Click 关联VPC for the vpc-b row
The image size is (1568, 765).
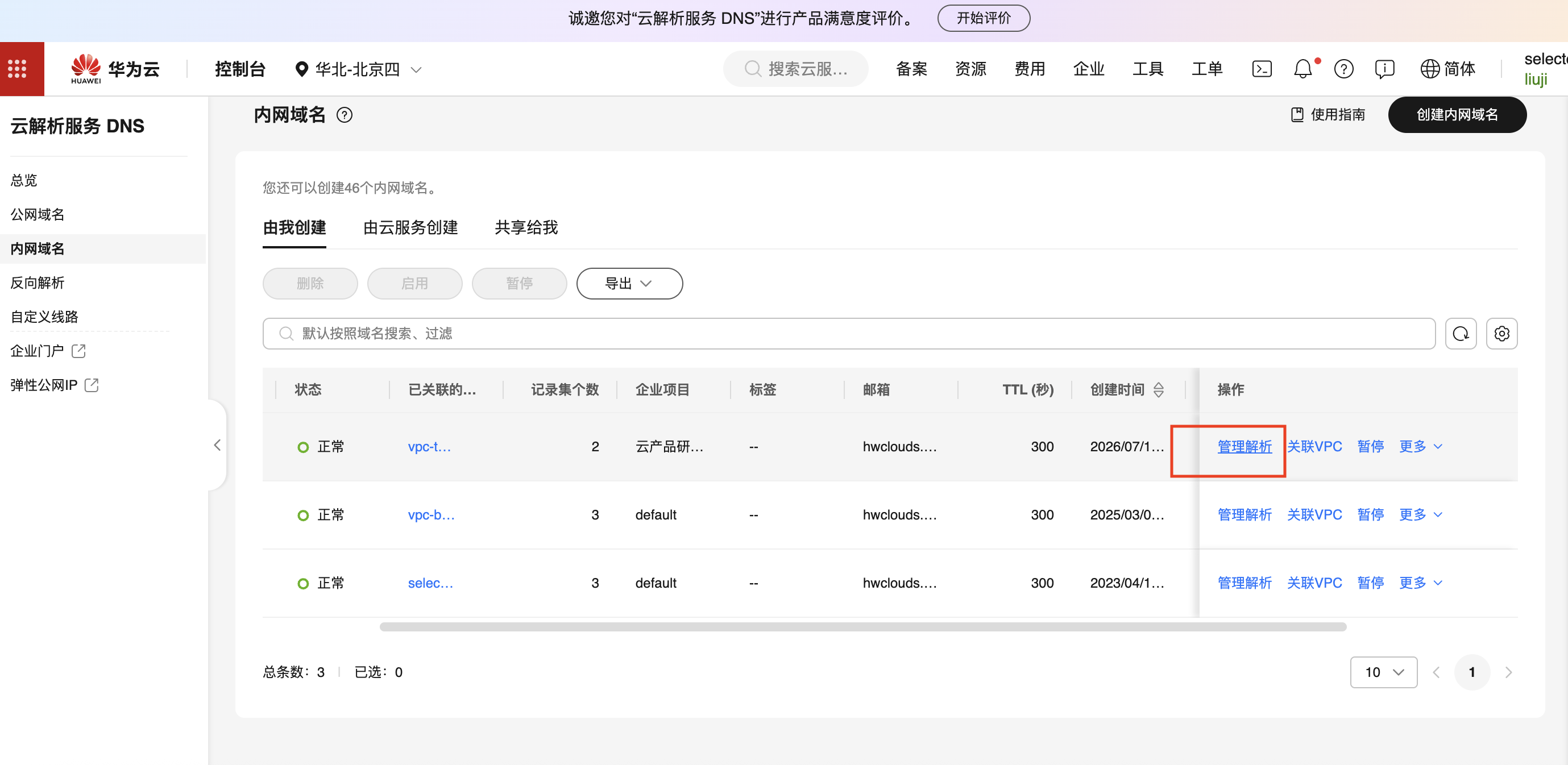point(1314,514)
